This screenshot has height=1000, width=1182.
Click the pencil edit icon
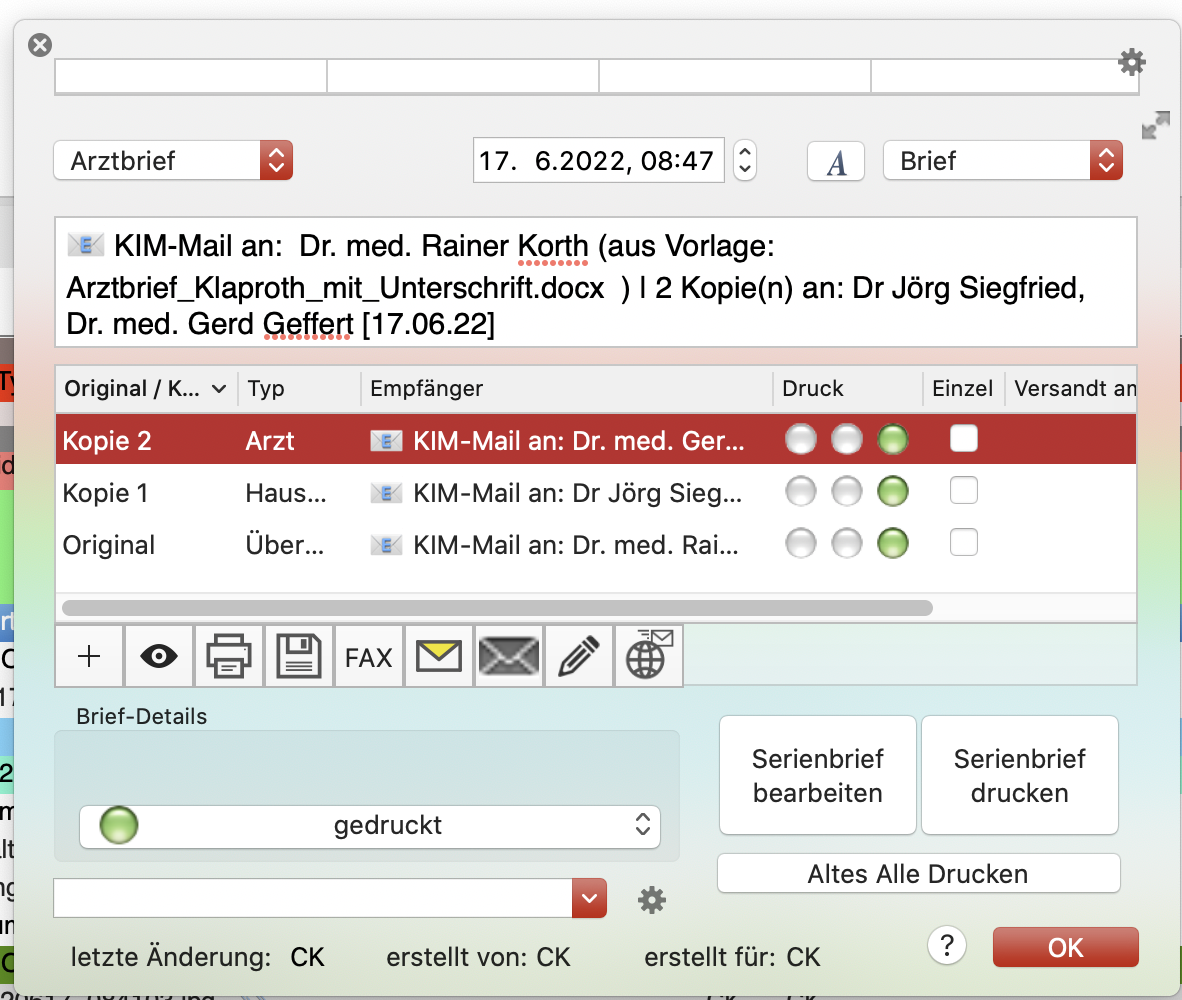click(579, 656)
